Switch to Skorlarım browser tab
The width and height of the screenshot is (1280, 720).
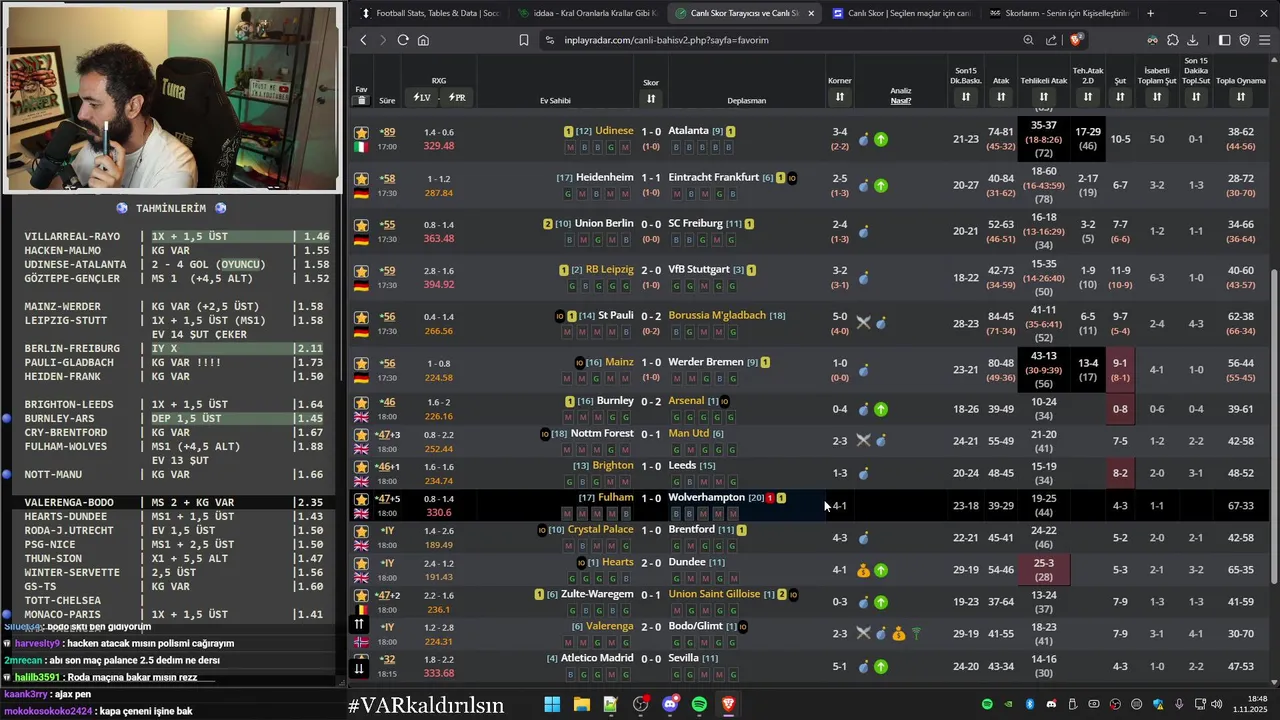[x=1059, y=13]
